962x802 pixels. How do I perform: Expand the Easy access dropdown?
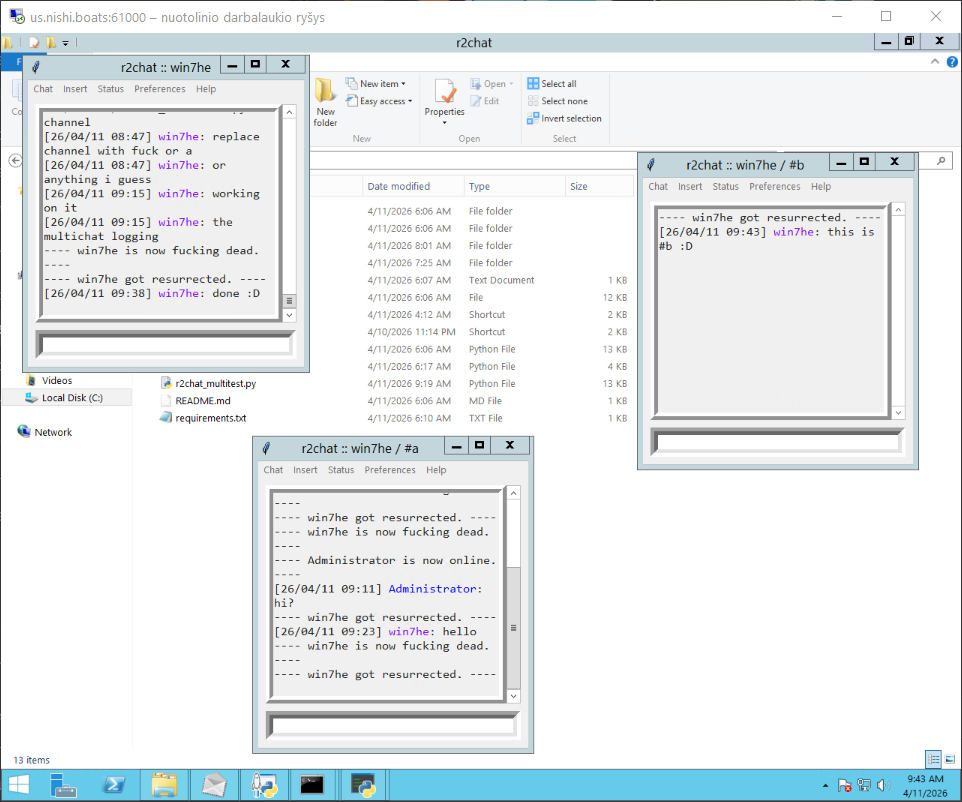coord(379,101)
